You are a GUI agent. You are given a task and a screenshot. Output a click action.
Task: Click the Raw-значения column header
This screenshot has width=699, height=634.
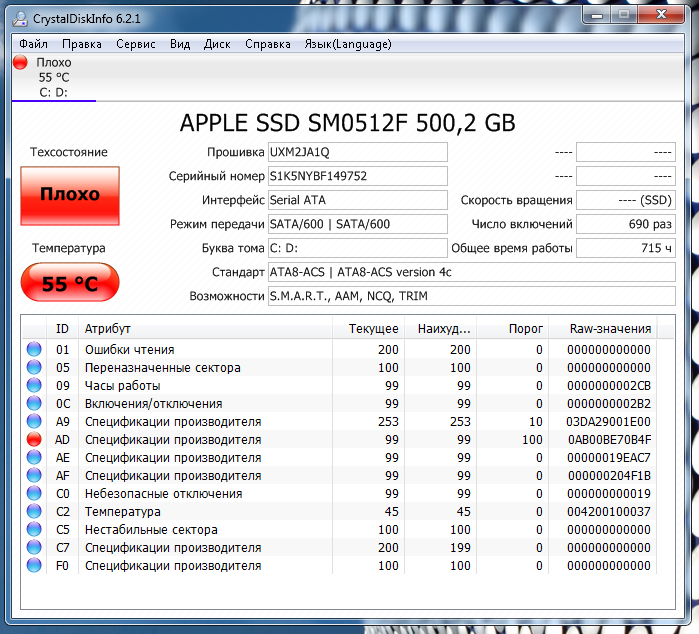click(x=610, y=329)
